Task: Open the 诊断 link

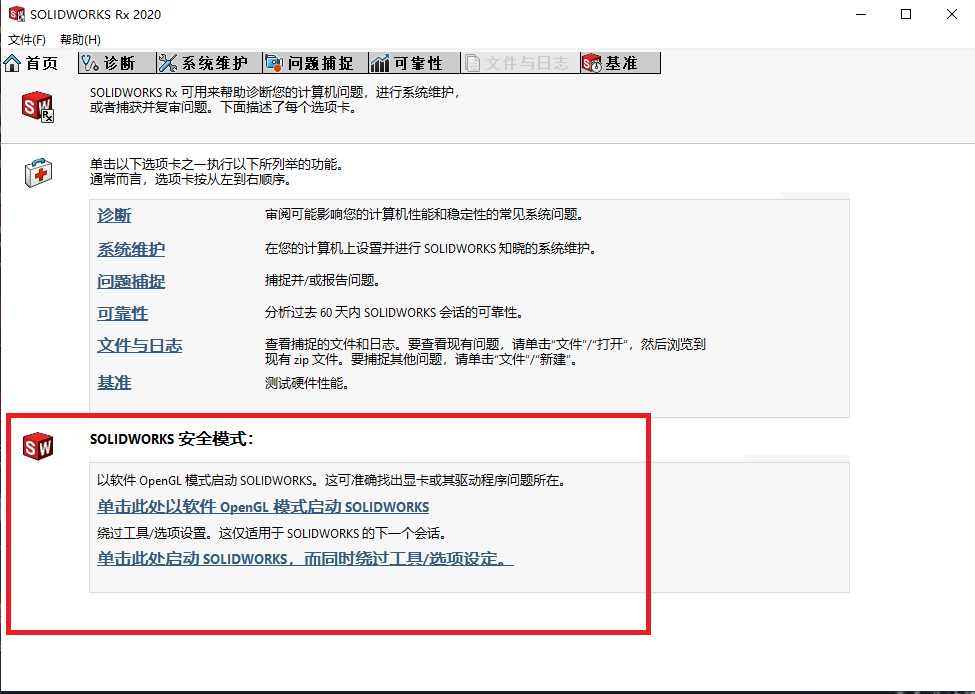Action: [114, 216]
